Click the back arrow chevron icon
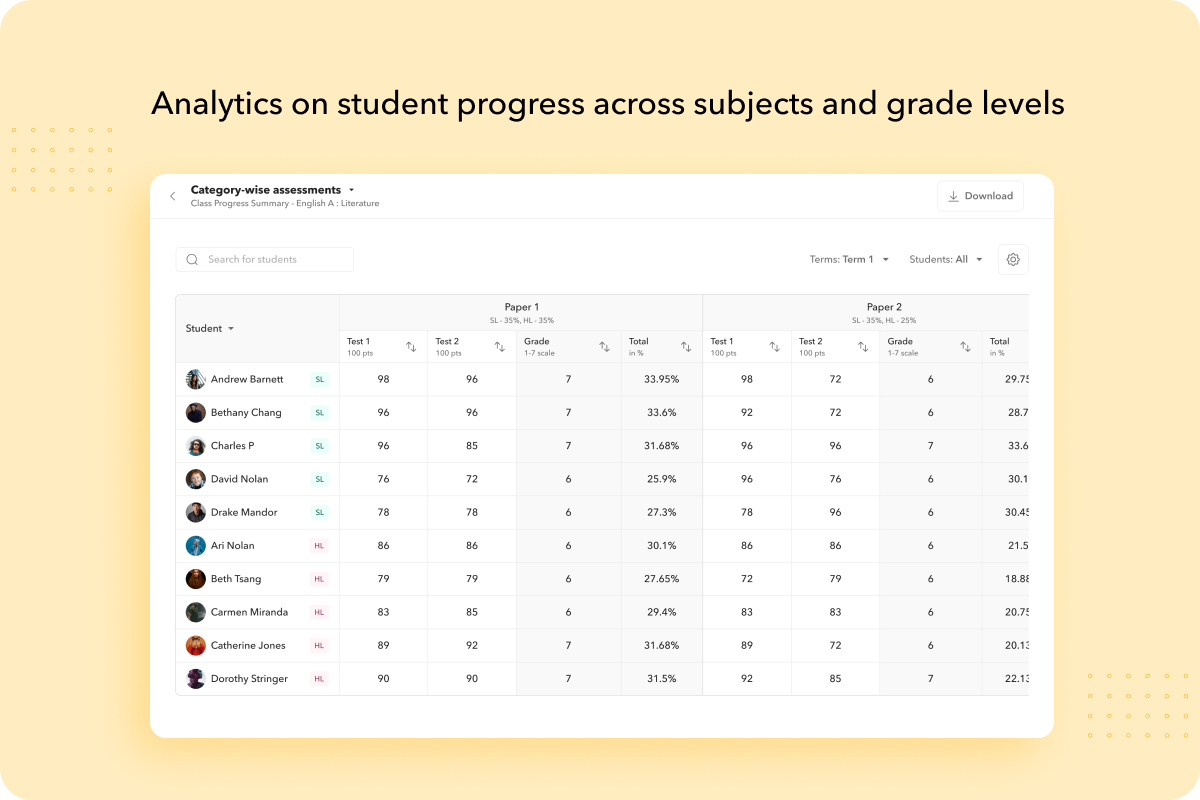This screenshot has width=1200, height=800. [x=172, y=196]
